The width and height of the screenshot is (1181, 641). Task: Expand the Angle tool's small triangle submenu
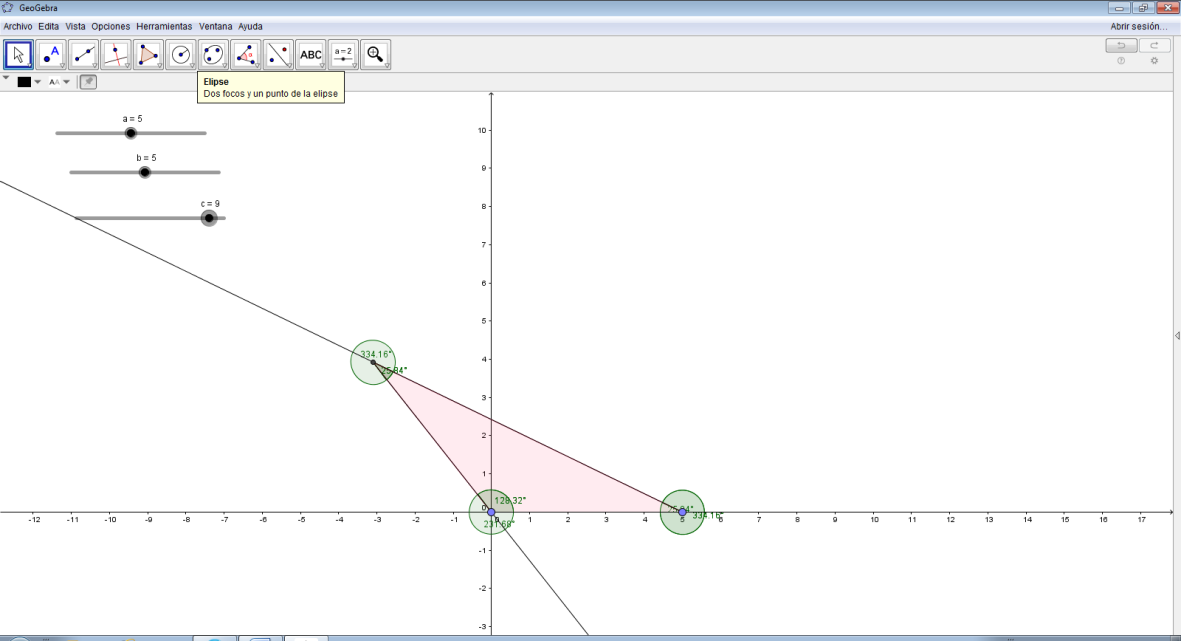tap(257, 66)
